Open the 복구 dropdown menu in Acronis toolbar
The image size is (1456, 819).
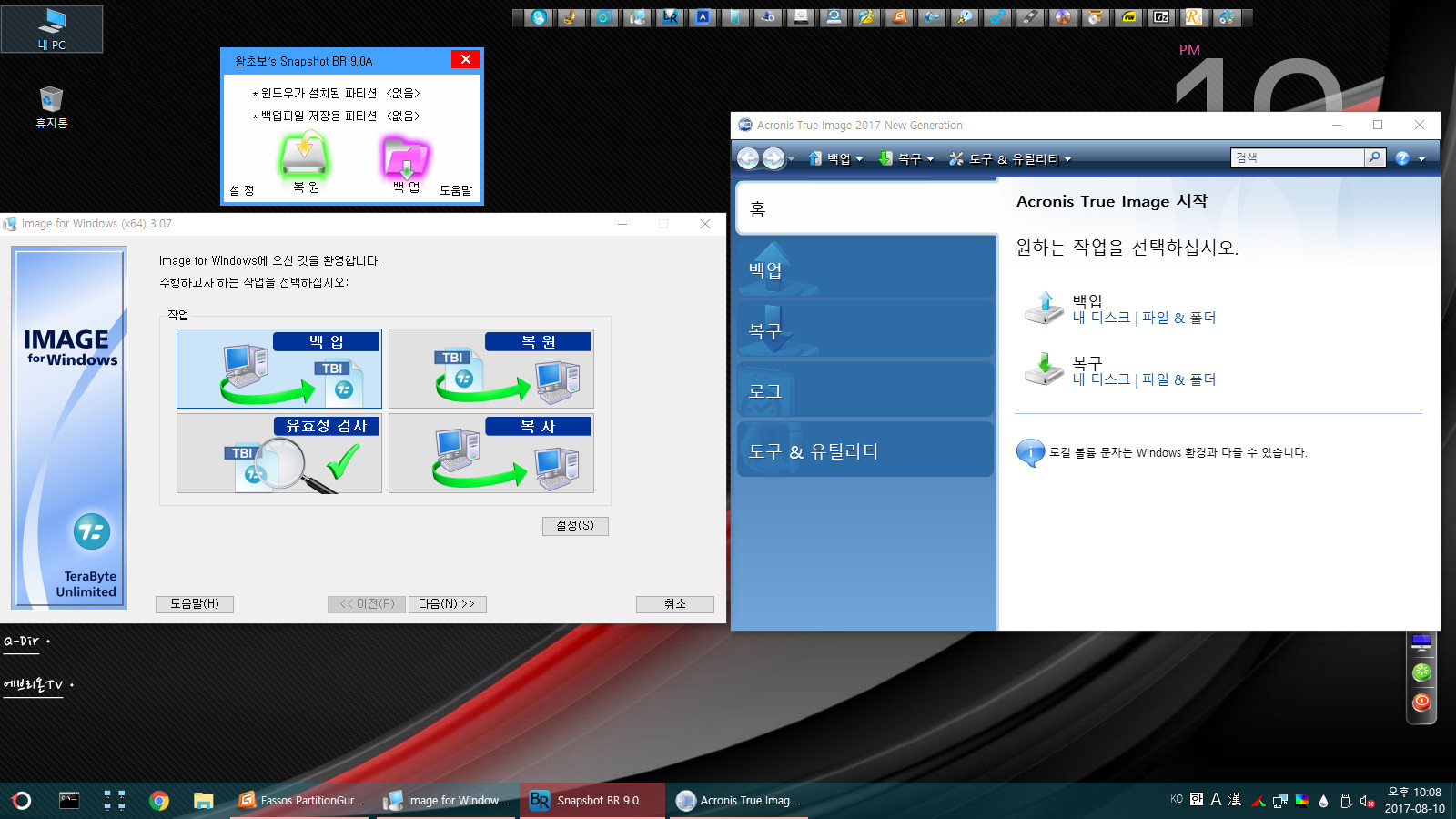(906, 158)
